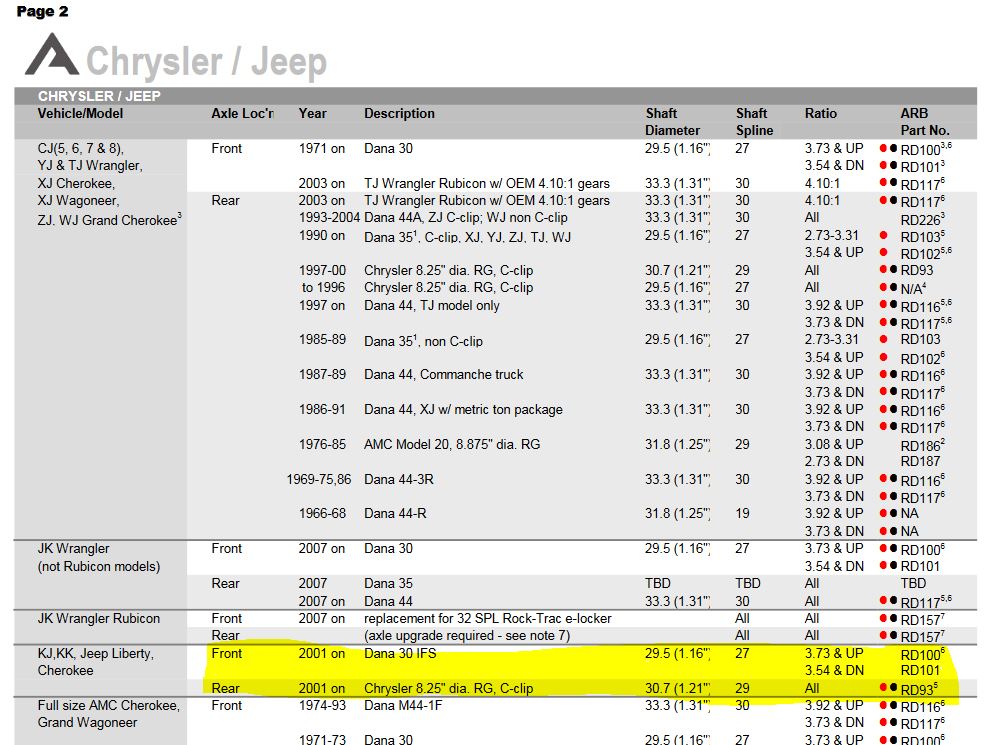990x745 pixels.
Task: Click the red dot next to N/A part number
Action: [884, 287]
